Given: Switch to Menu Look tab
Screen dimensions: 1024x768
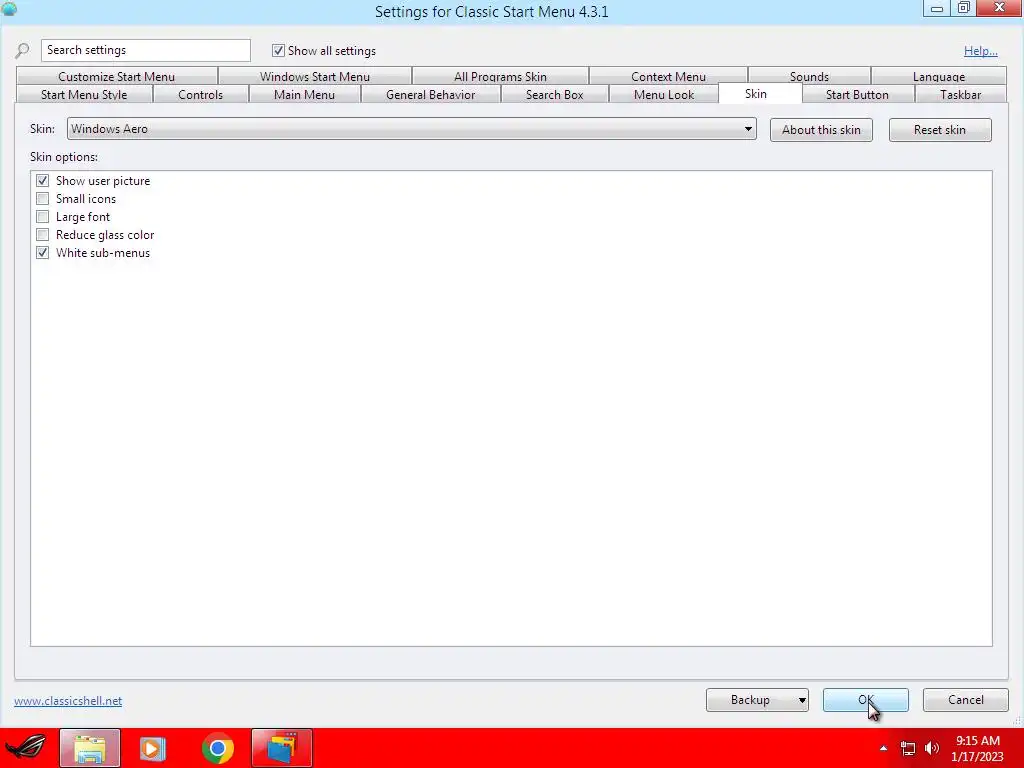Looking at the screenshot, I should (x=664, y=95).
